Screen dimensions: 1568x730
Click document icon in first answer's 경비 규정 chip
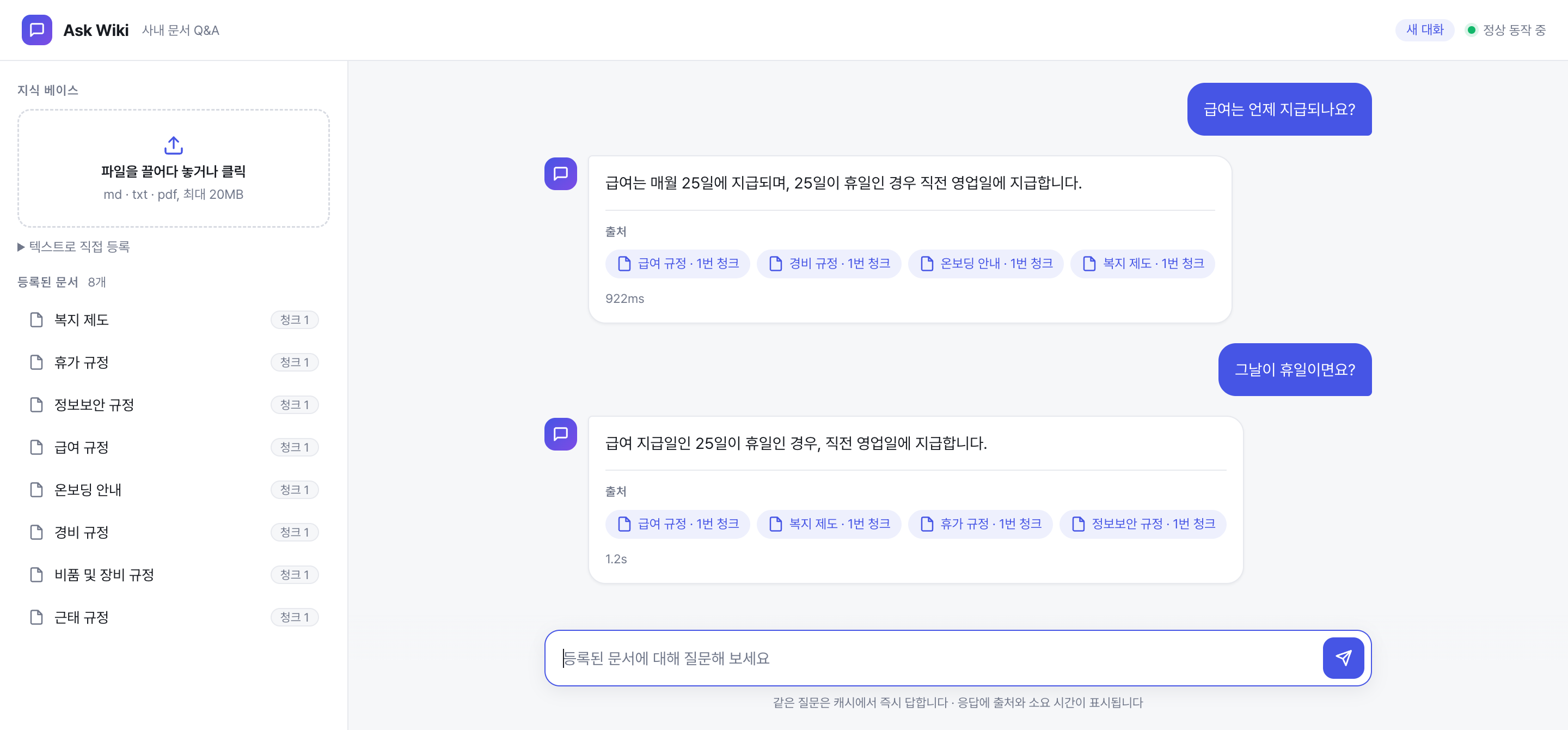[x=775, y=264]
